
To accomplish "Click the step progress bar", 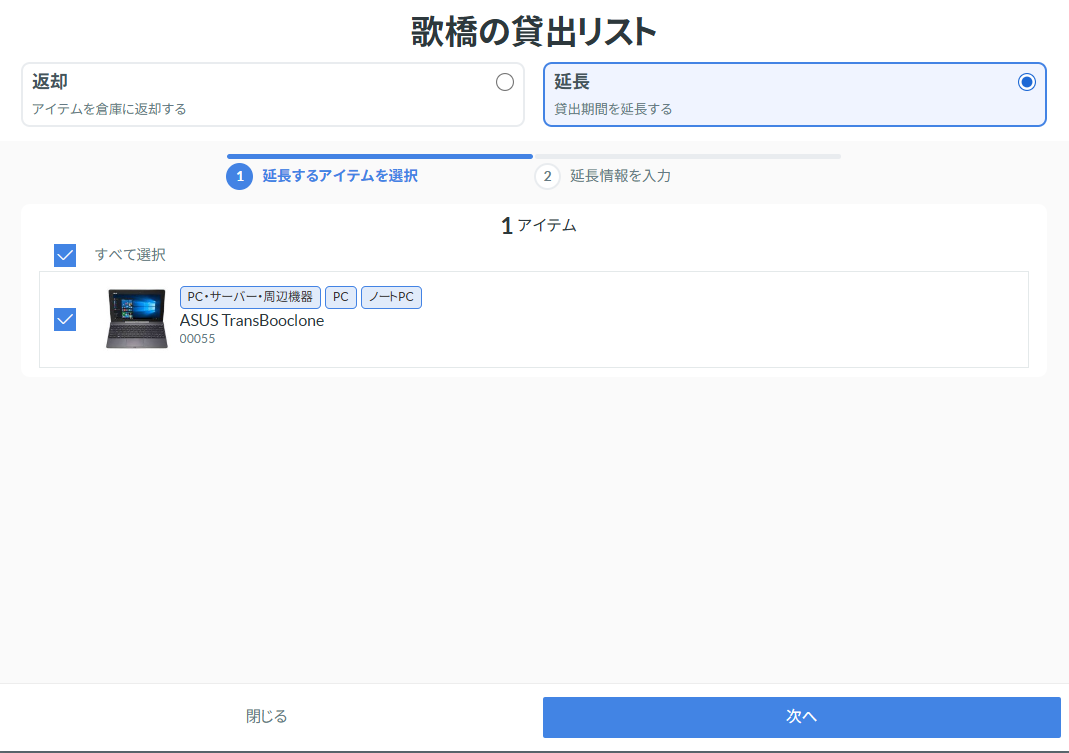I will [x=533, y=156].
